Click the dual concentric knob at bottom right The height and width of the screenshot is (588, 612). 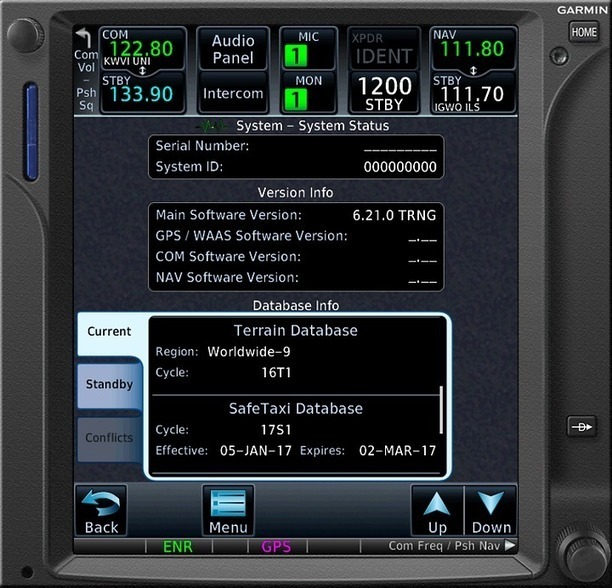583,556
